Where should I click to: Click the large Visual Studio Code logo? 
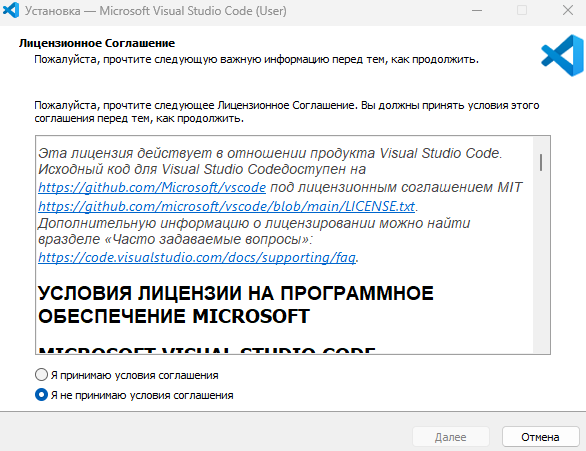(x=562, y=55)
